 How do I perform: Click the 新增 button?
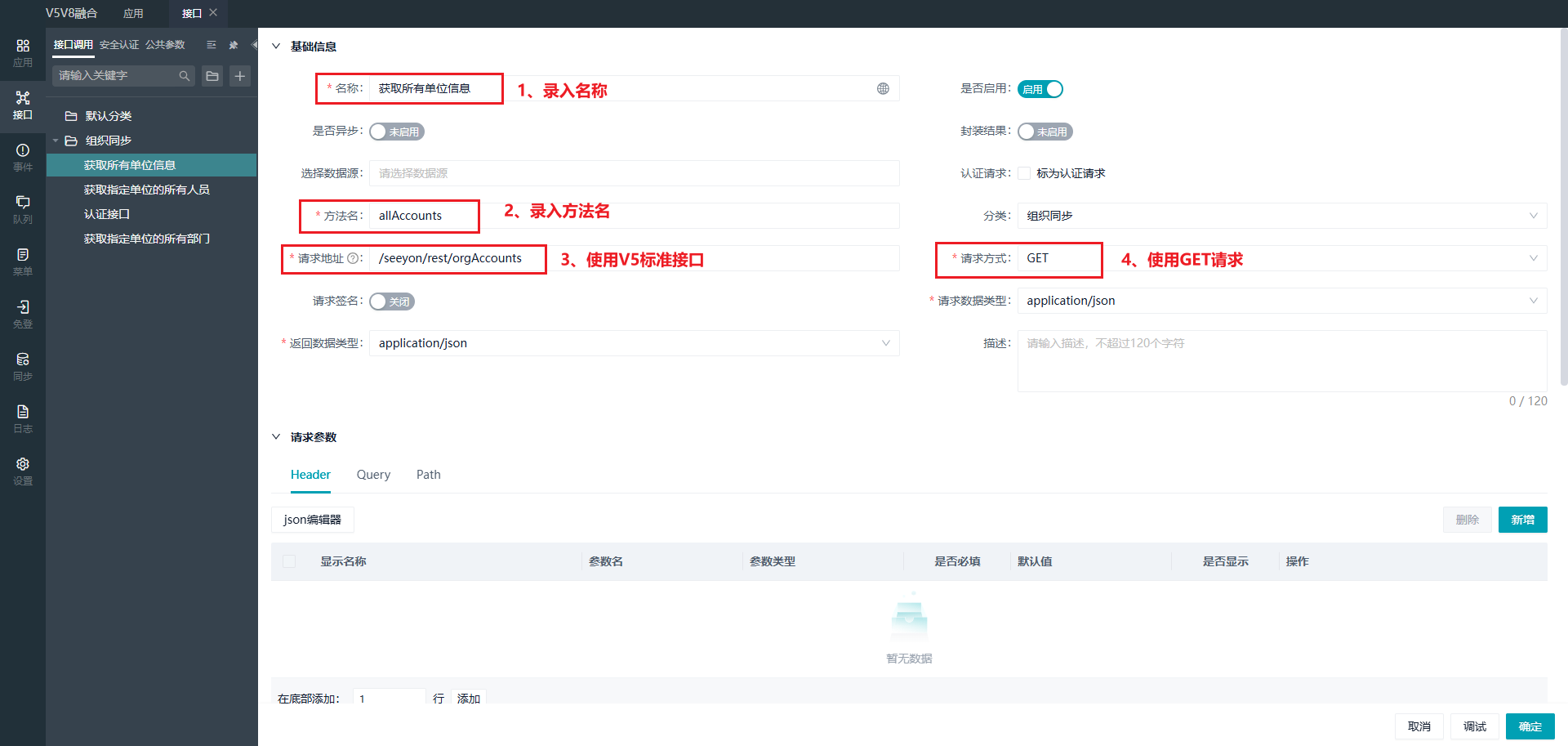coord(1522,520)
